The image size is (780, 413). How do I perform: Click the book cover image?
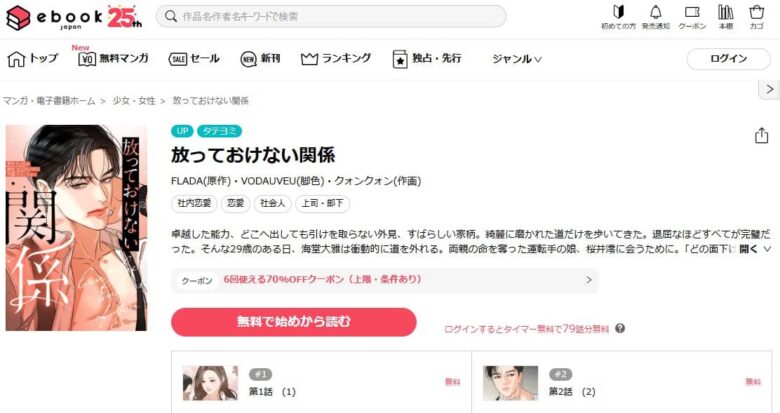pyautogui.click(x=76, y=227)
